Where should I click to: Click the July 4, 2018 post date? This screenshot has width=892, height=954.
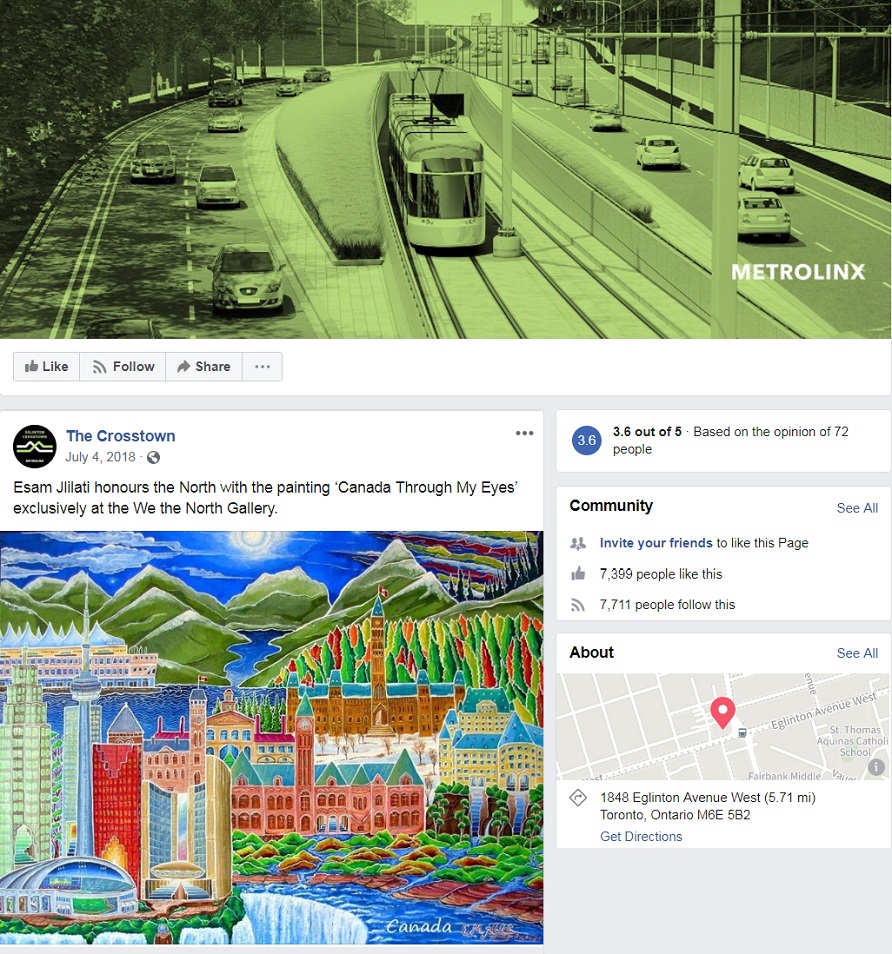point(100,457)
